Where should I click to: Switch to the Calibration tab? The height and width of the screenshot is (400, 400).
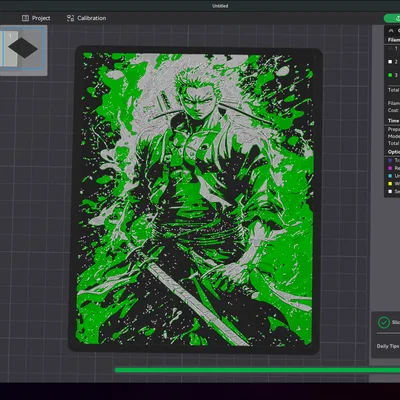pos(86,18)
